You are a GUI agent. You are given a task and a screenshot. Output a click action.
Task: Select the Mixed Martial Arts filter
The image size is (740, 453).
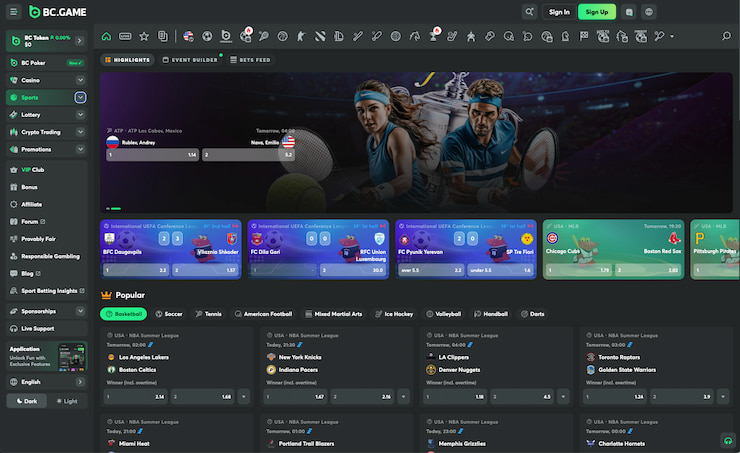tap(334, 314)
